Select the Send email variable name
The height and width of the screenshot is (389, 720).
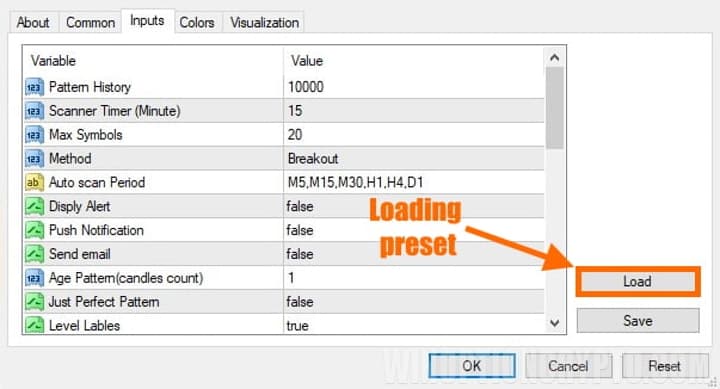point(80,254)
